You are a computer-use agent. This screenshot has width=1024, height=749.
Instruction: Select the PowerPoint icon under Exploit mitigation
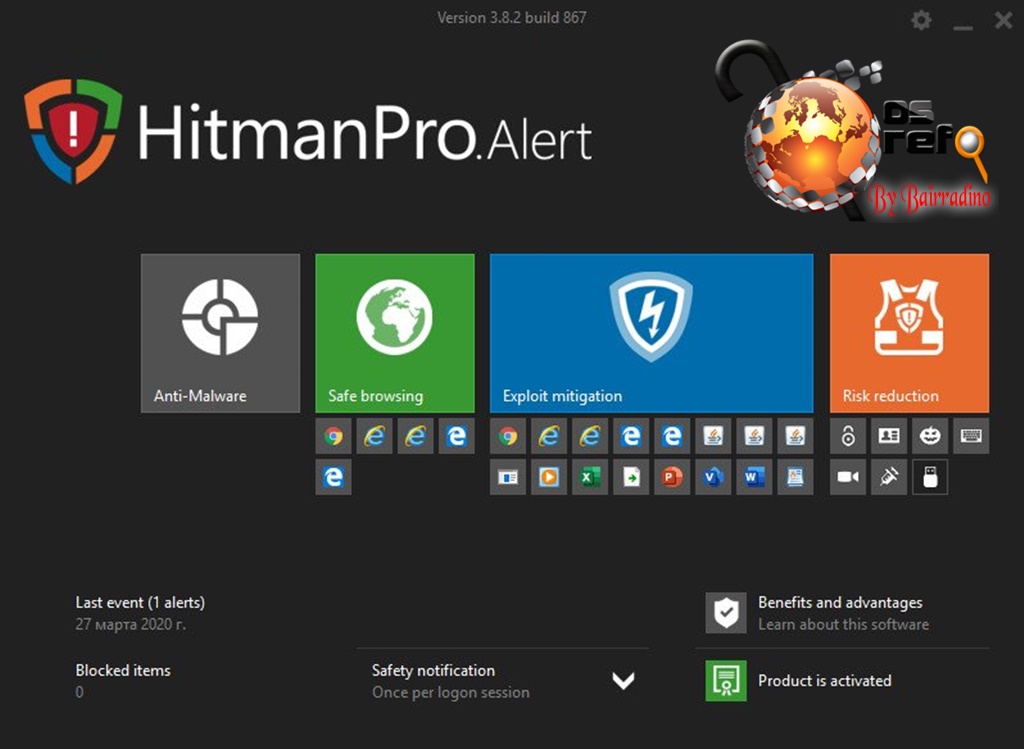click(672, 477)
